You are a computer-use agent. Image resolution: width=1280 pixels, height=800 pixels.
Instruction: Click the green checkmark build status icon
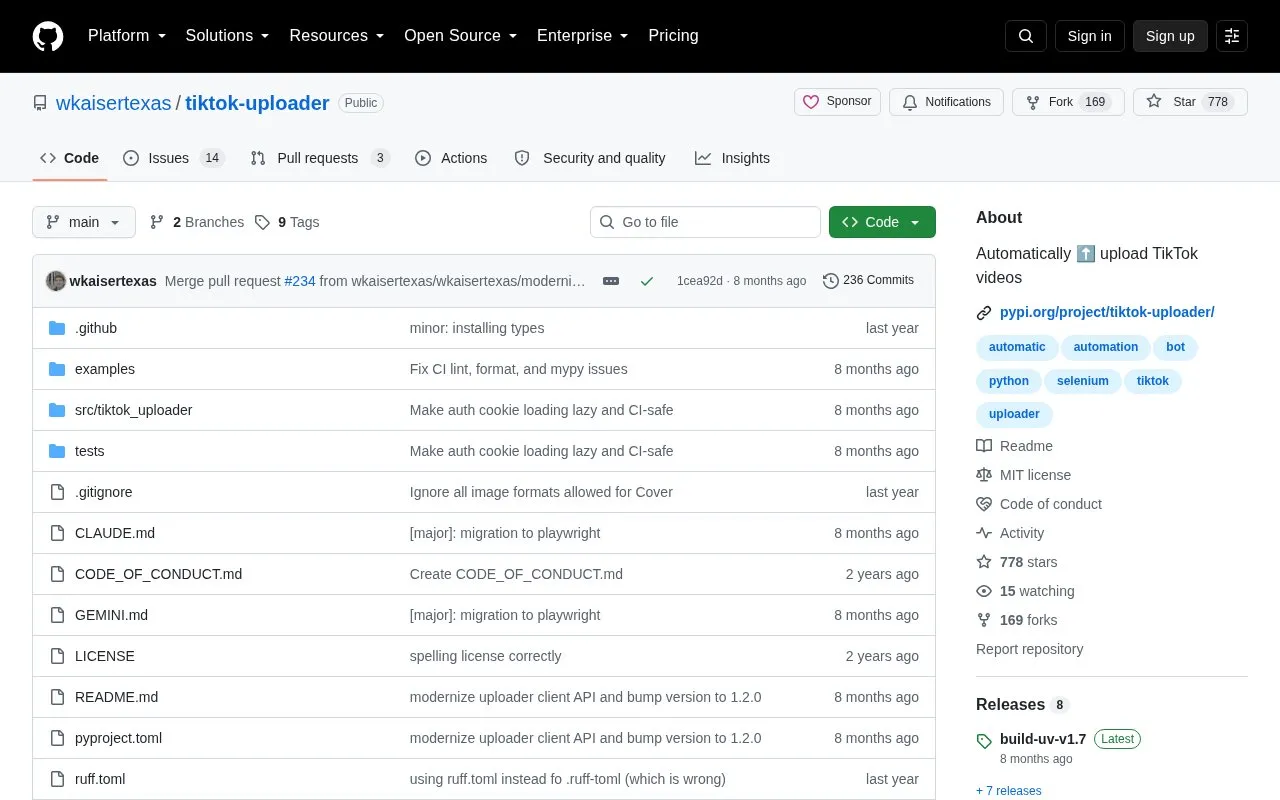pyautogui.click(x=647, y=281)
